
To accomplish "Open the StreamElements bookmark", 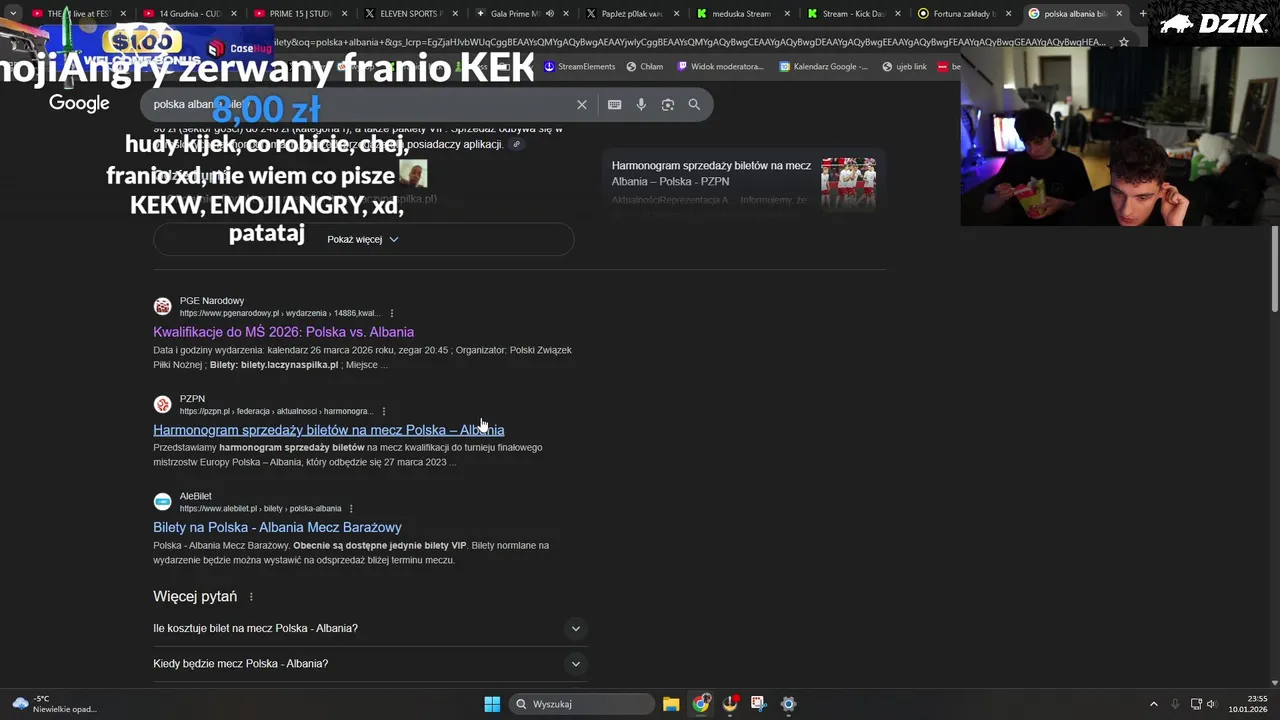I will point(580,67).
